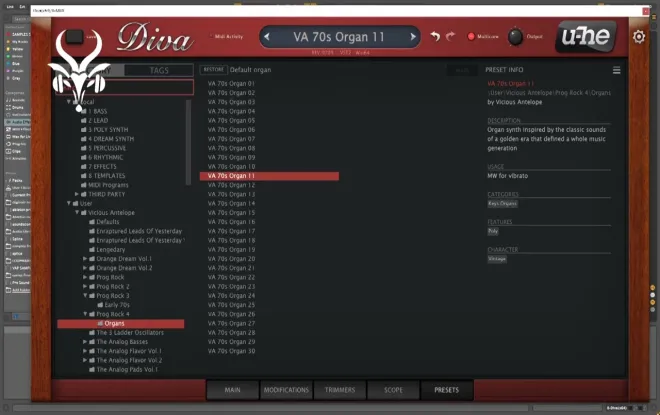
Task: Collapse the Vicious Antelope folder
Action: coord(77,213)
